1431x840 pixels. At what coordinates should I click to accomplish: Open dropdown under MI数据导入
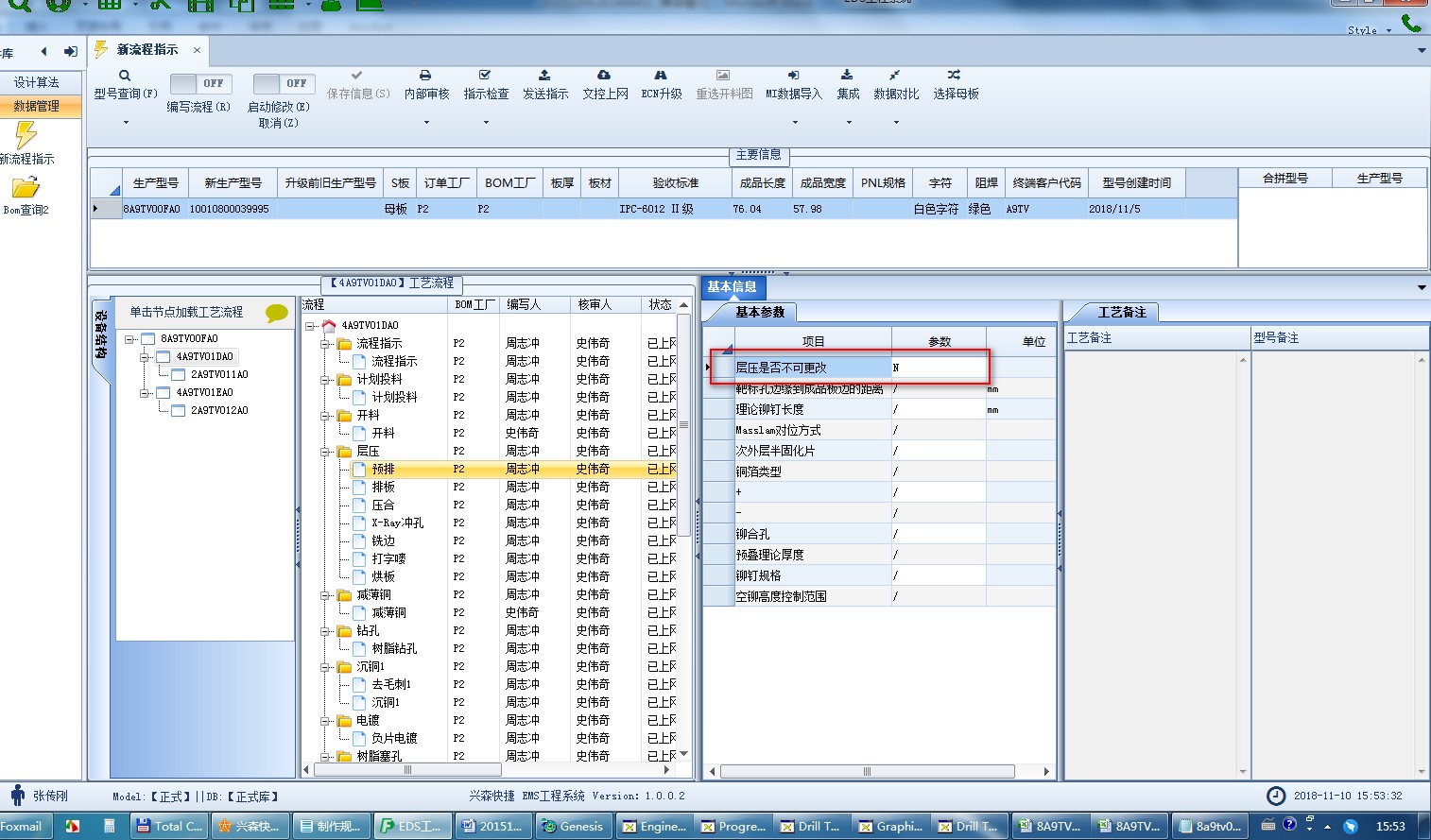pyautogui.click(x=794, y=122)
